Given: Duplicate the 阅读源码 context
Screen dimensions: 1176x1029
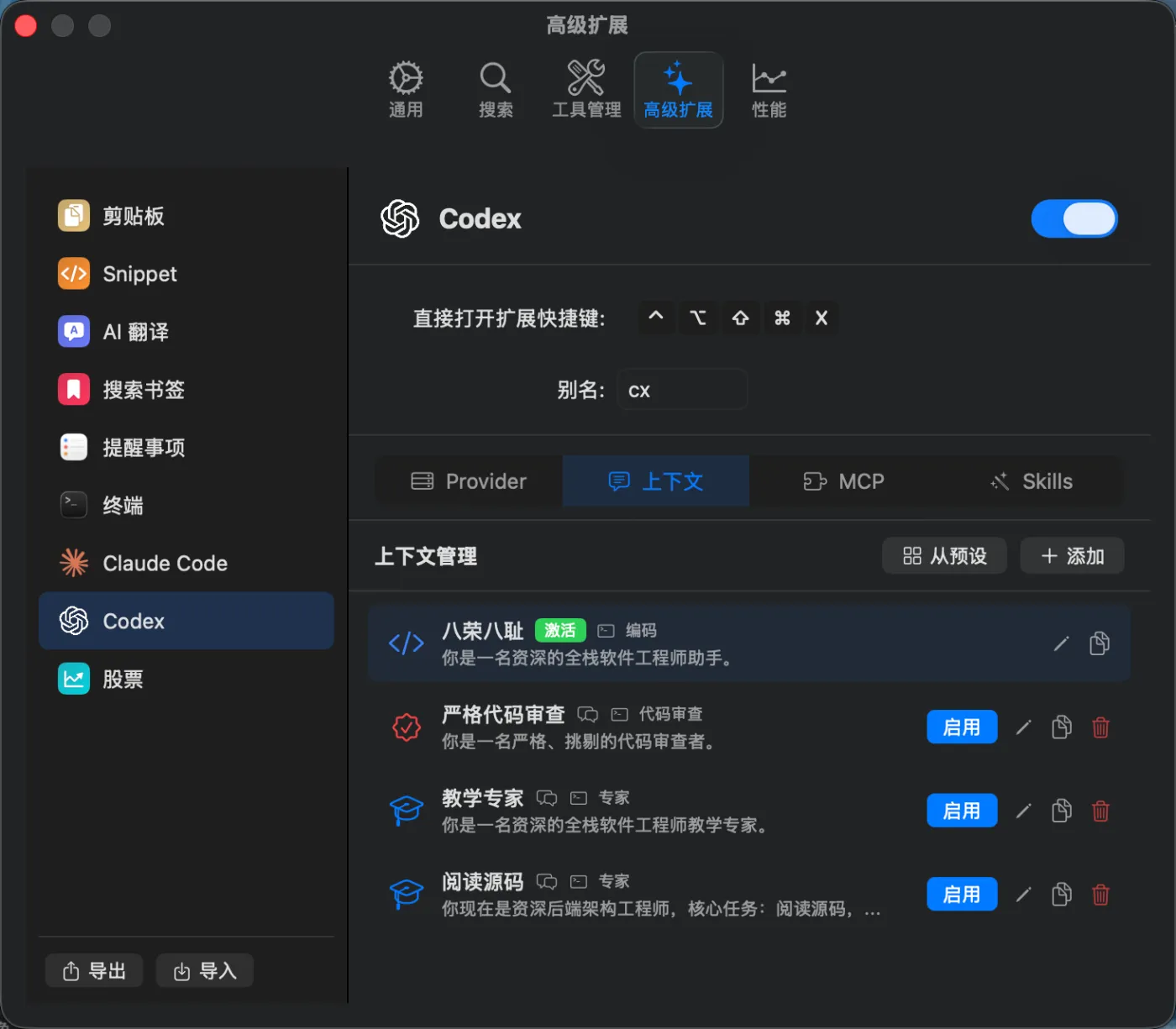Looking at the screenshot, I should [x=1062, y=895].
